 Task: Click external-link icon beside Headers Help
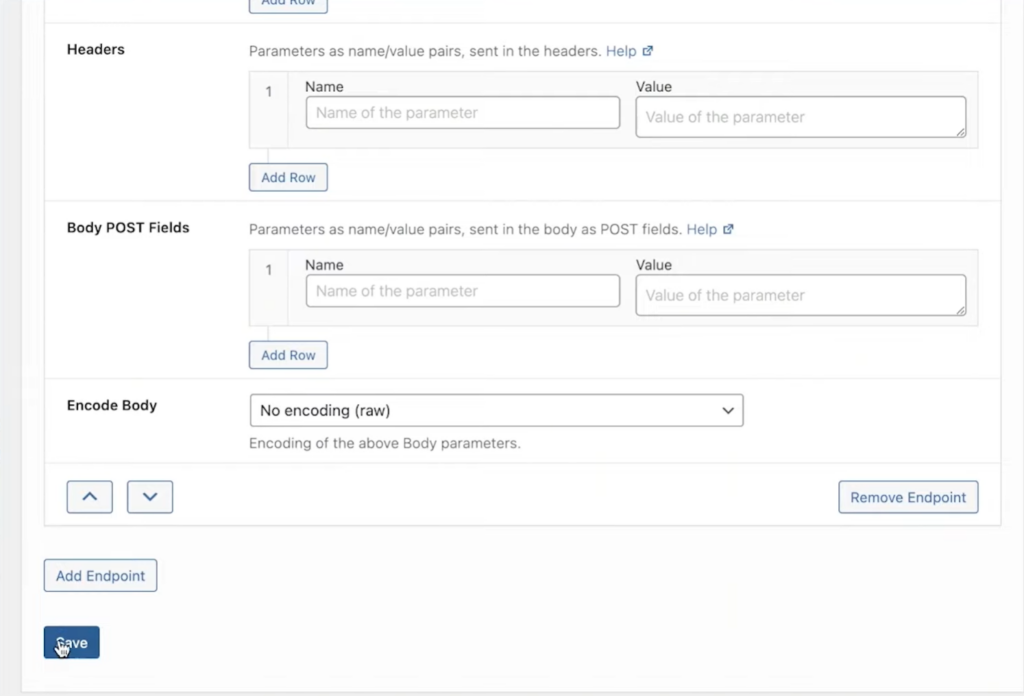pos(648,50)
